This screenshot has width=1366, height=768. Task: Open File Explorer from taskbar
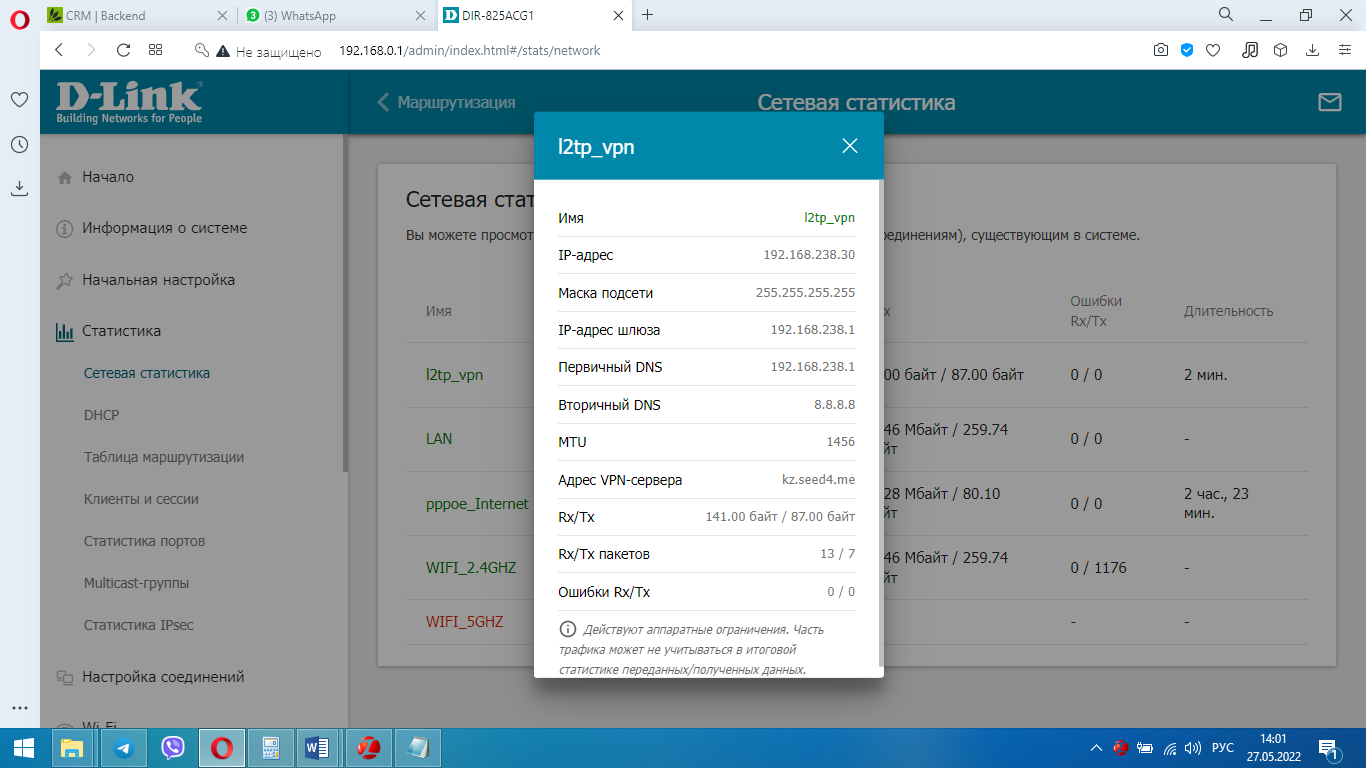[x=71, y=748]
